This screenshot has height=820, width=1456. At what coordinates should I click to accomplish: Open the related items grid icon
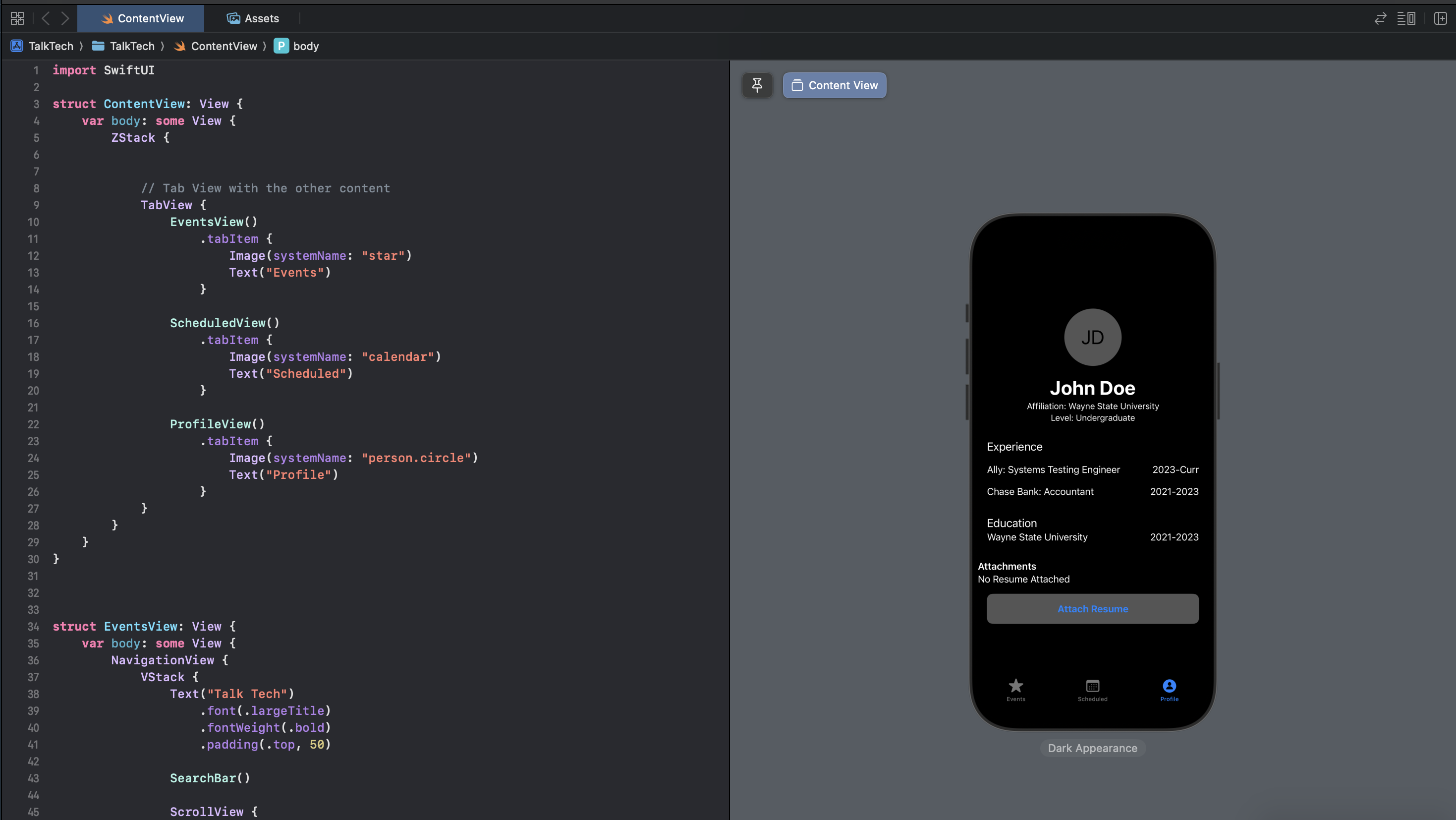click(x=17, y=19)
